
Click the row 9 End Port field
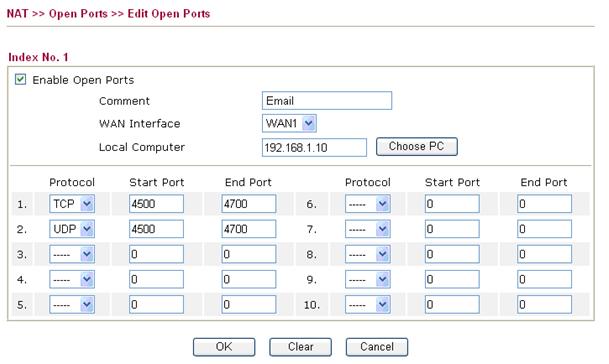coord(545,279)
